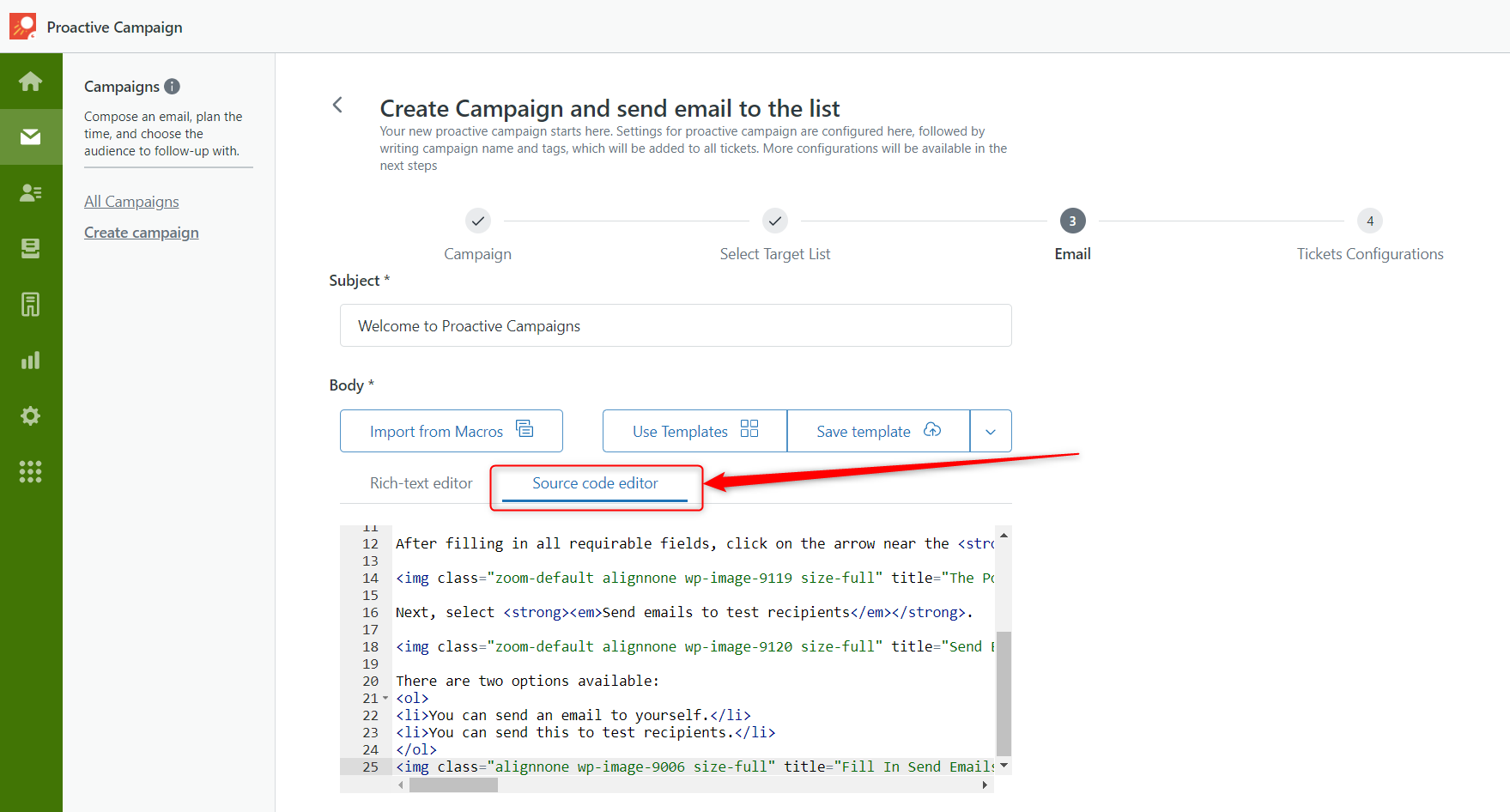This screenshot has width=1510, height=812.
Task: Click the code editor vertical scrollbar thumb
Action: [1004, 693]
